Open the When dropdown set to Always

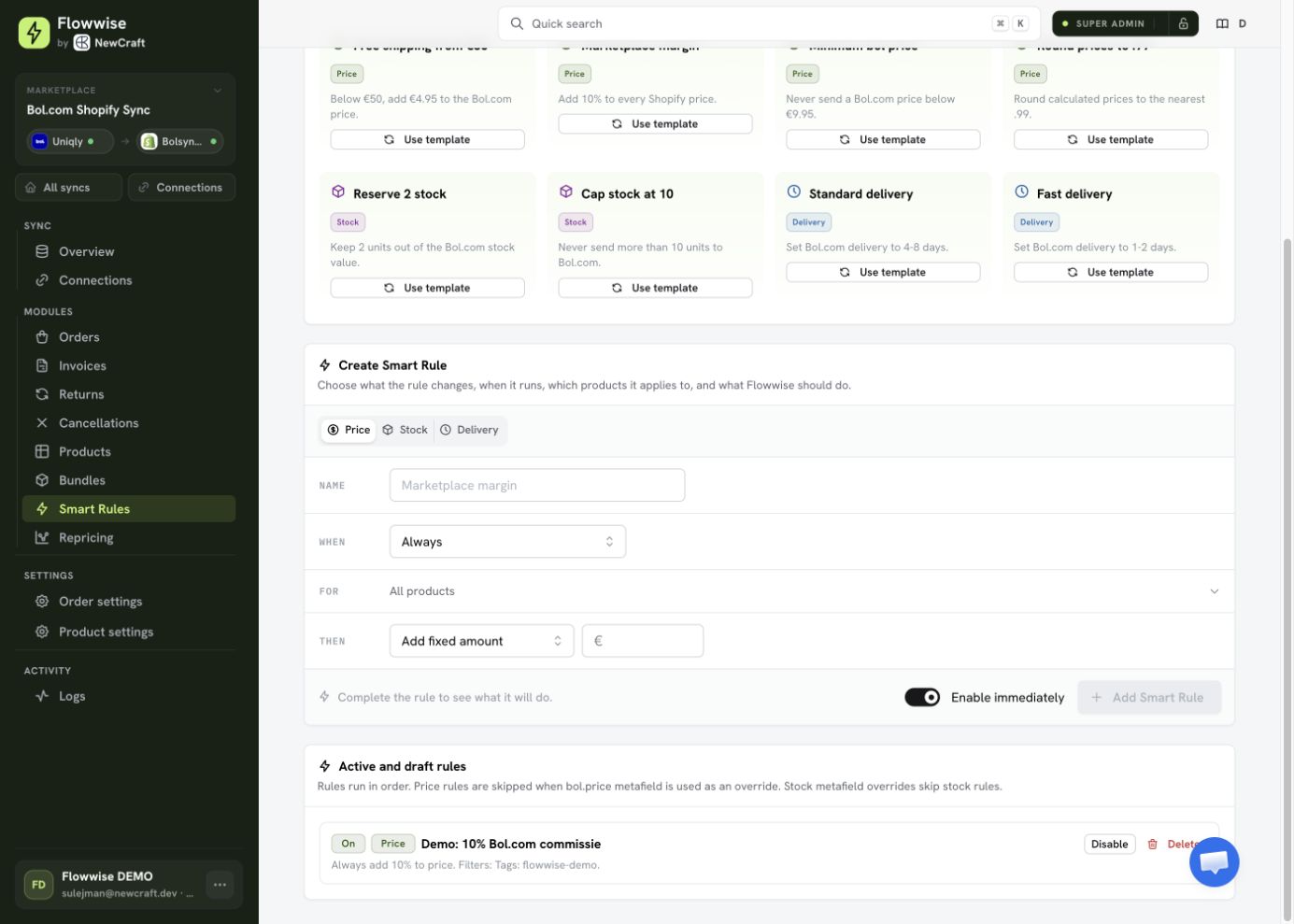point(507,542)
